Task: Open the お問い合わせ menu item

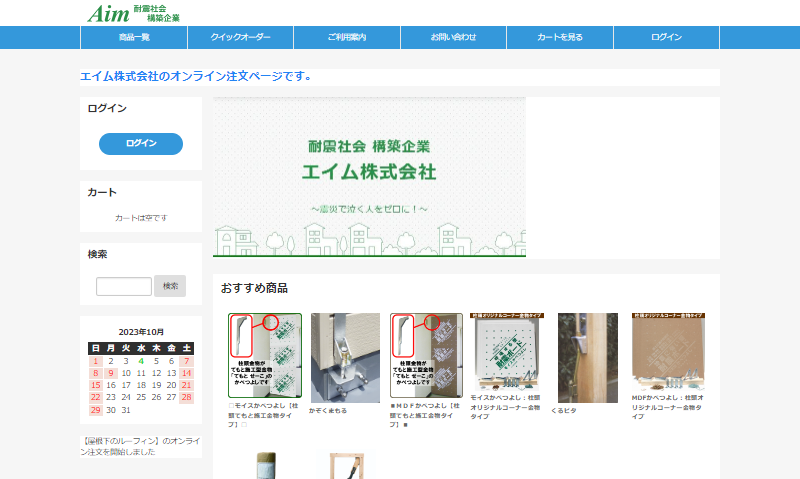Action: 454,37
